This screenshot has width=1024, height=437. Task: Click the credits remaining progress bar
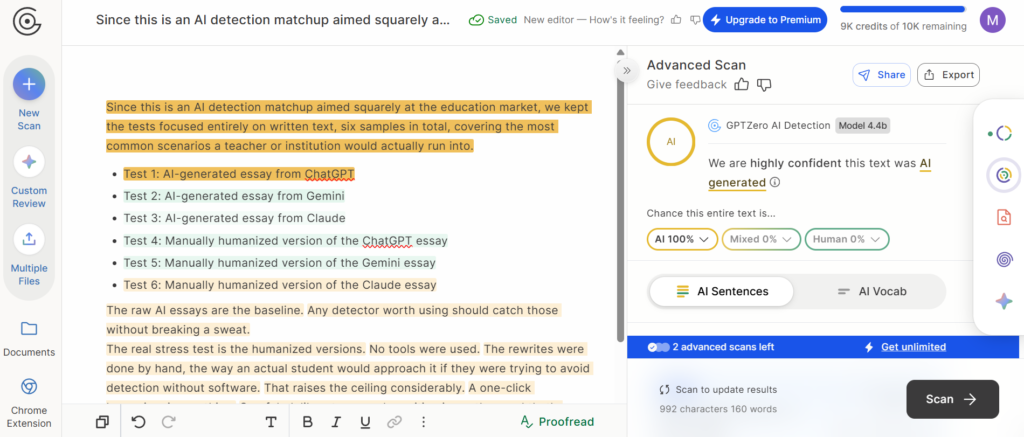tap(903, 9)
